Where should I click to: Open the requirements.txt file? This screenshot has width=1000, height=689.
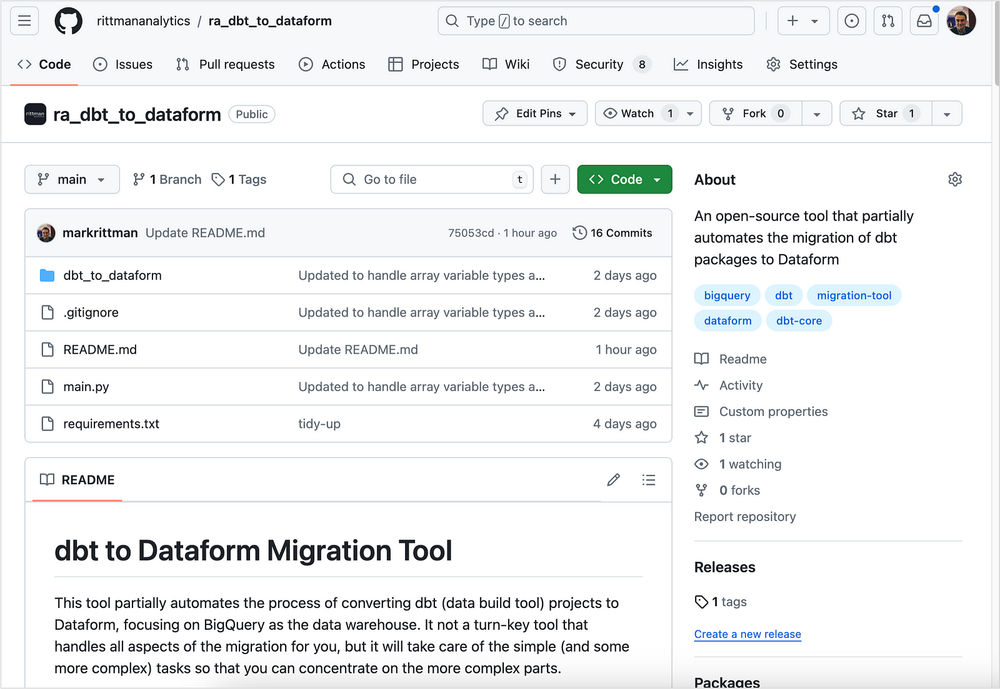coord(111,424)
